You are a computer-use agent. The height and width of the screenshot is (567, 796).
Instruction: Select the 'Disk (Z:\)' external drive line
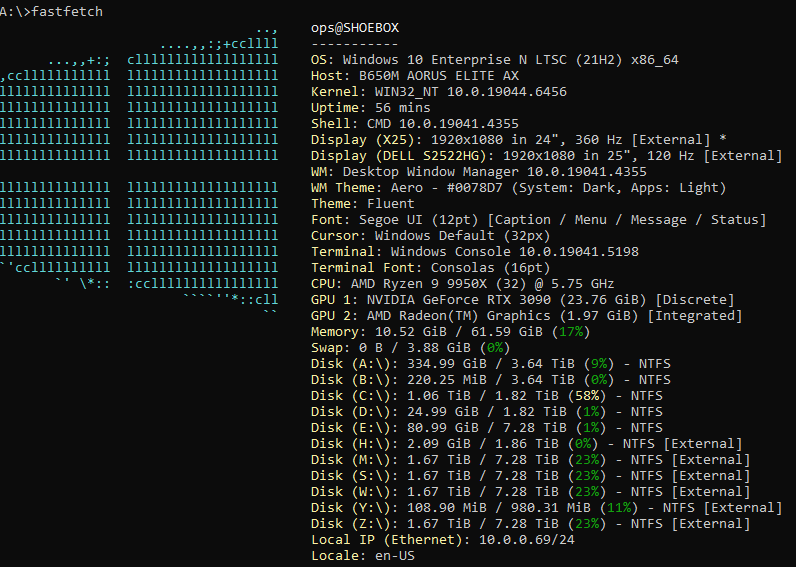tap(530, 524)
